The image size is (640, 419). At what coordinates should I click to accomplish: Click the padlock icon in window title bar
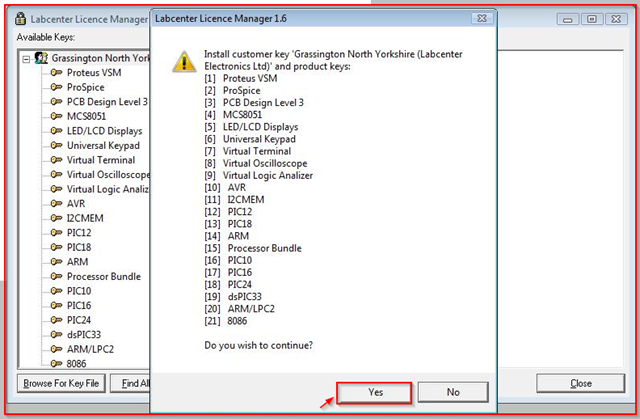pyautogui.click(x=20, y=19)
